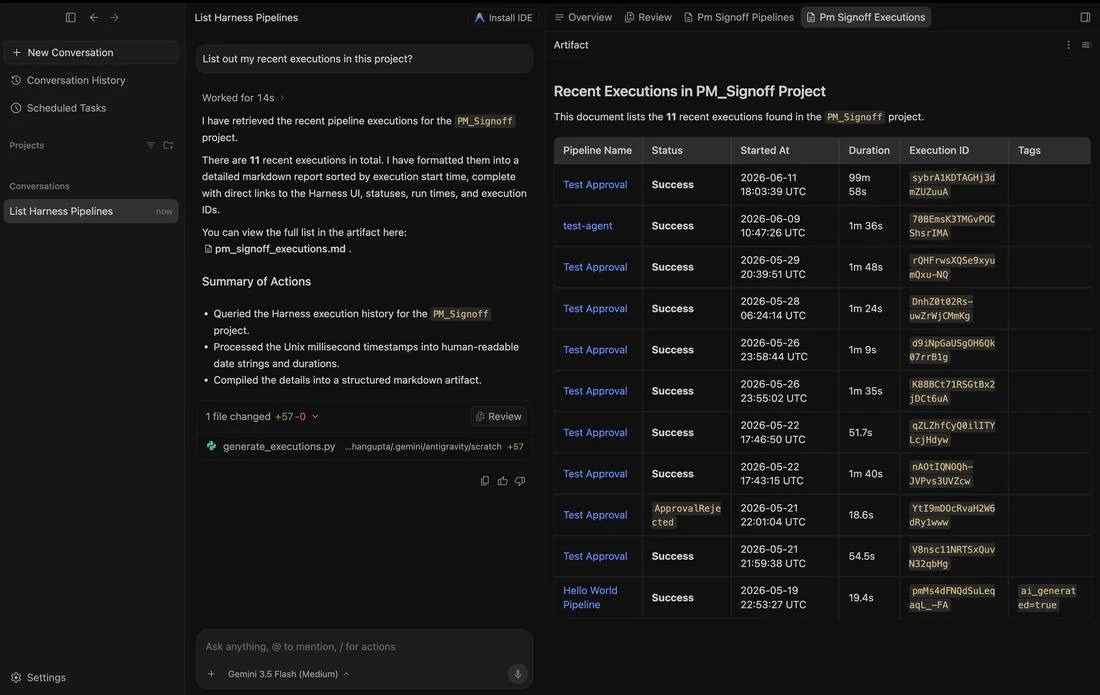Open artifact more options vertical dots
The width and height of the screenshot is (1100, 695).
point(1068,45)
